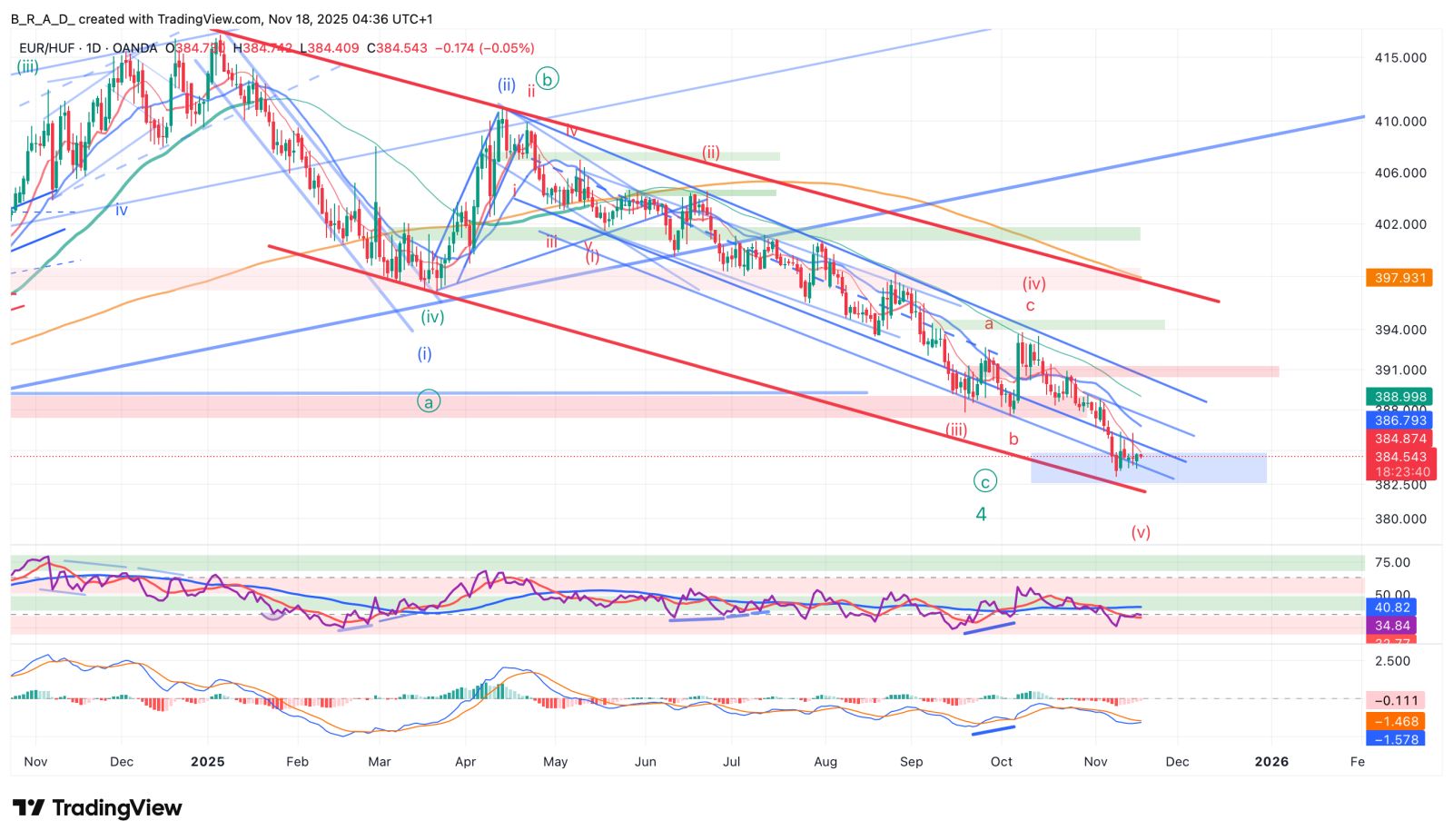Screen dimensions: 1453x840
Task: Click the orange 397.931 price tag
Action: [x=1399, y=278]
